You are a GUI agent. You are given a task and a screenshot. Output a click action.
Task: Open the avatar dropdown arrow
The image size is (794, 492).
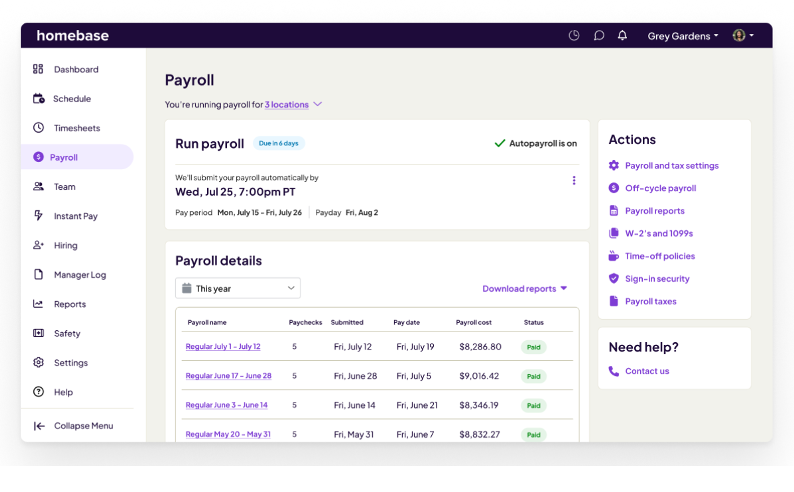751,35
